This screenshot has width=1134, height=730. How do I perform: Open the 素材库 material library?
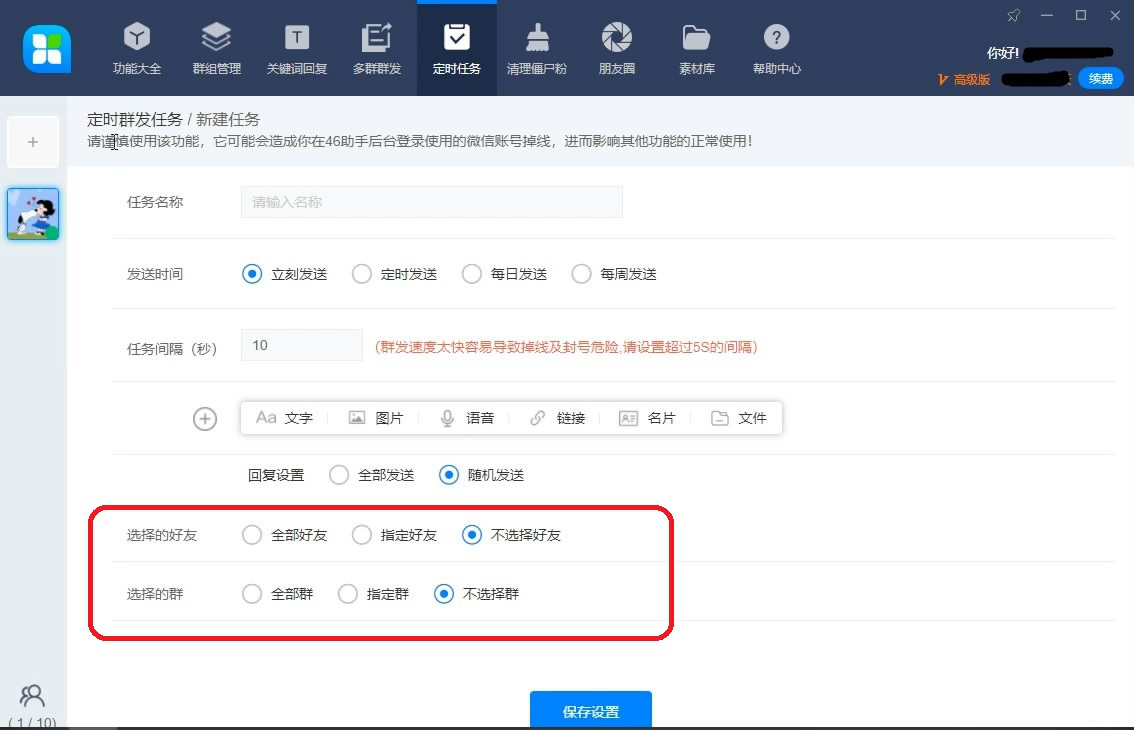(x=696, y=48)
